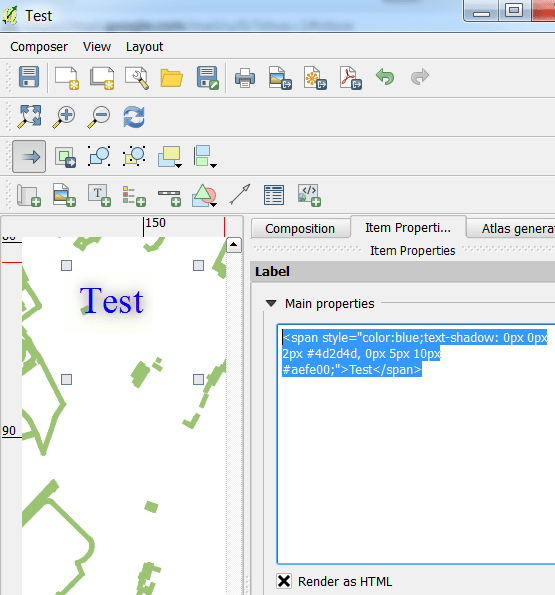Viewport: 555px width, 595px height.
Task: Click the top-left selection handle of the label
Action: (x=66, y=266)
